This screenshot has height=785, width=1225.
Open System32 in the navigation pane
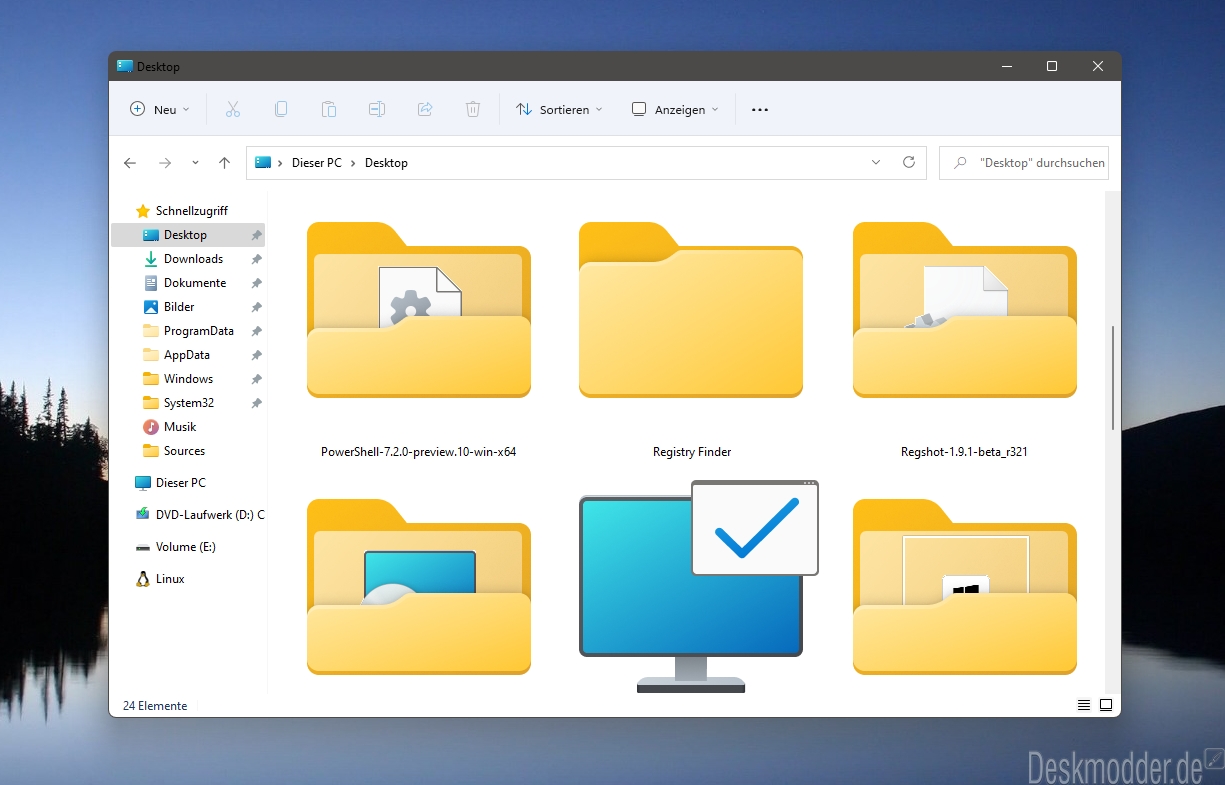[188, 403]
